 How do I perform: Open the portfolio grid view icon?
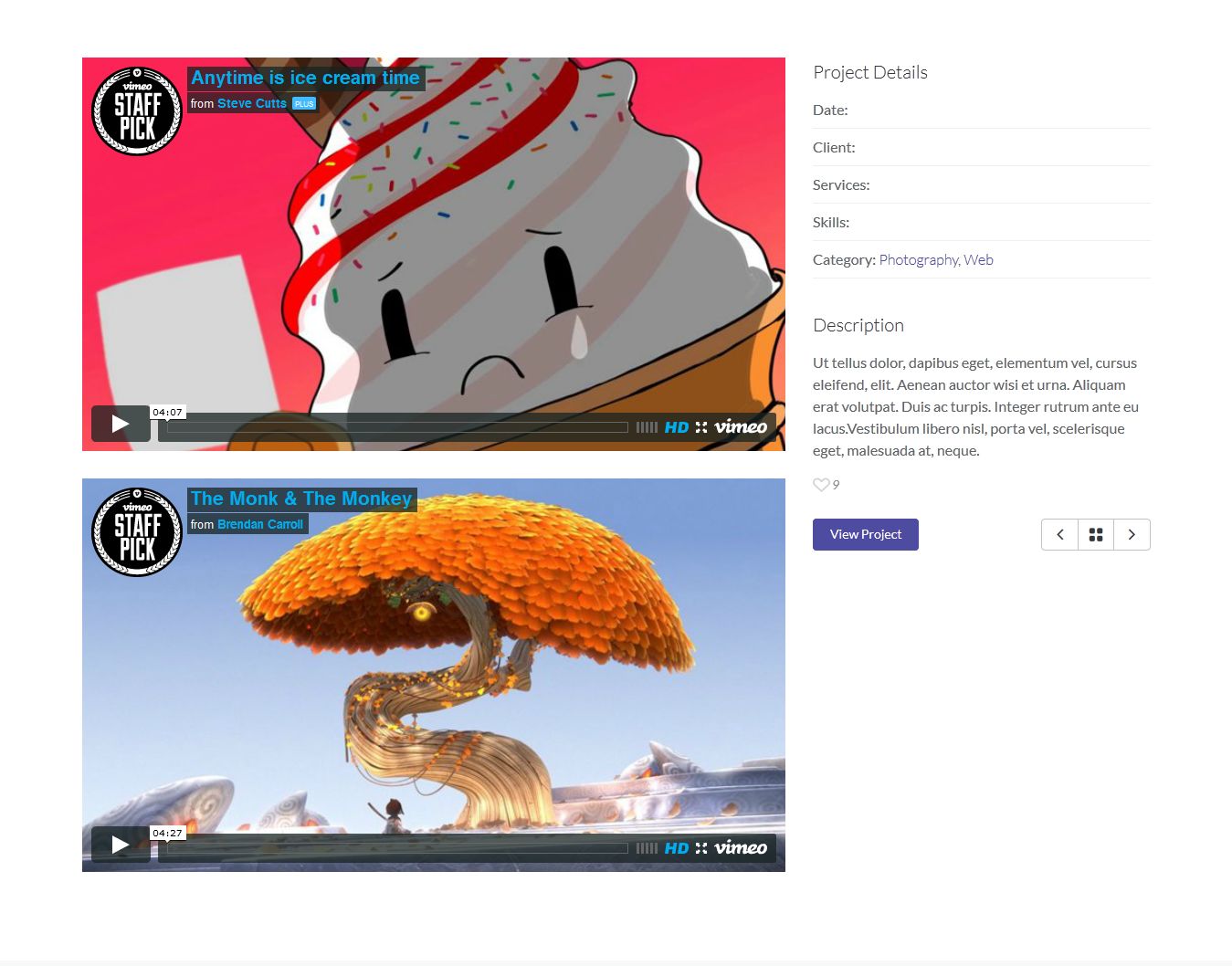(1096, 535)
